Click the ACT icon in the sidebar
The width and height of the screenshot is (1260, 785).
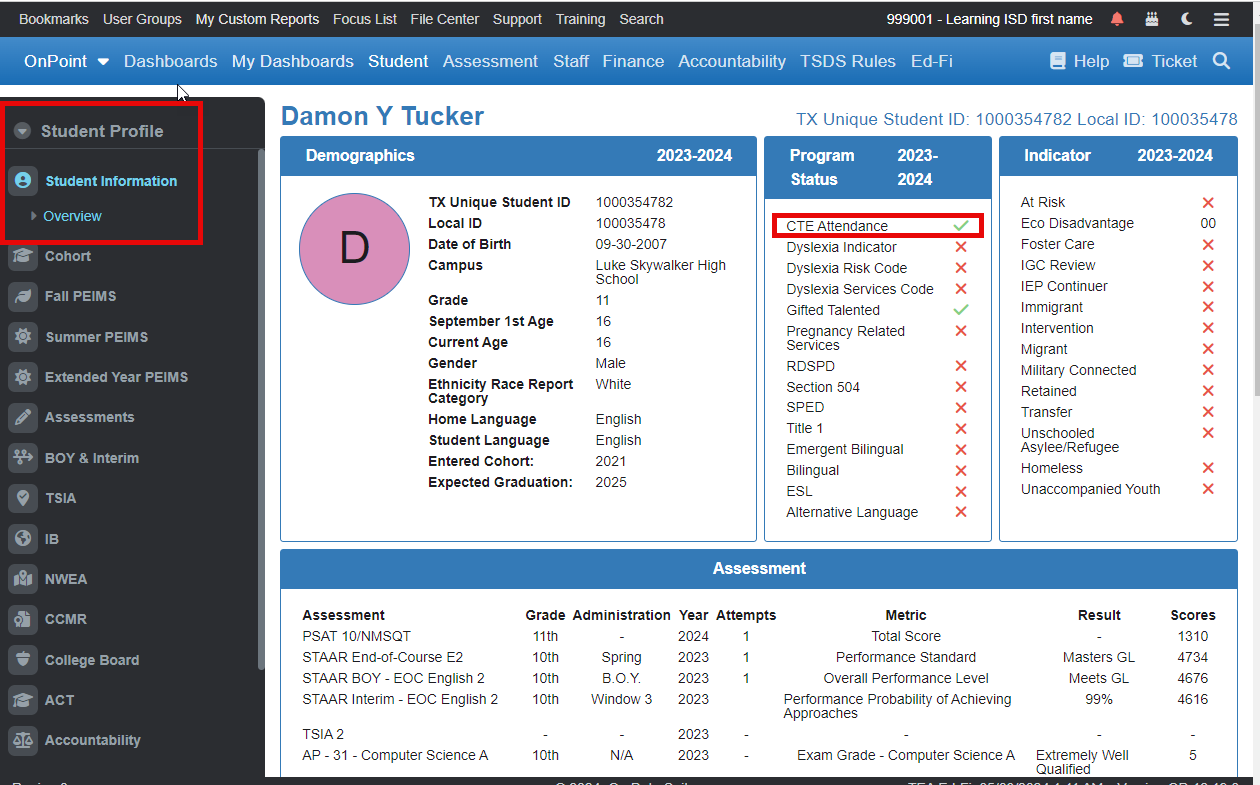coord(22,700)
